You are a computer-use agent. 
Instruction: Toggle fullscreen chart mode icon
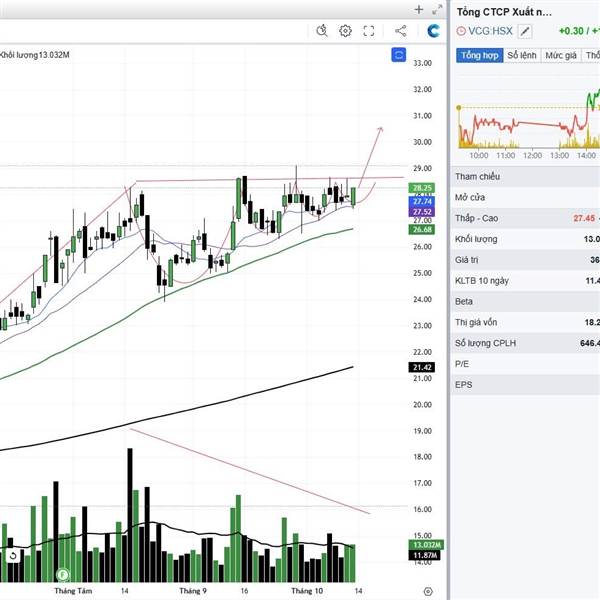368,31
